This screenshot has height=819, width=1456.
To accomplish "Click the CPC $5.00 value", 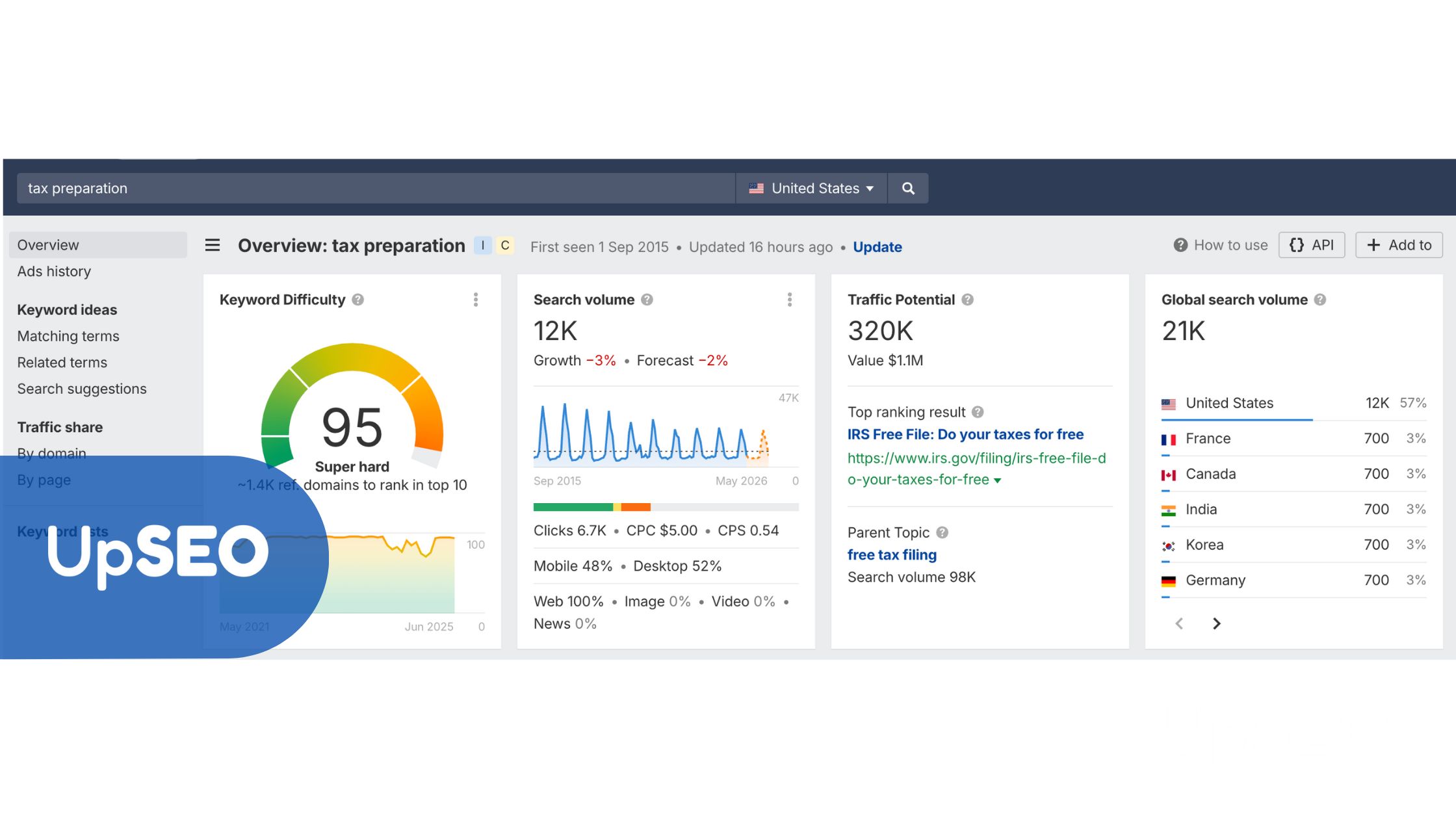I will 662,531.
